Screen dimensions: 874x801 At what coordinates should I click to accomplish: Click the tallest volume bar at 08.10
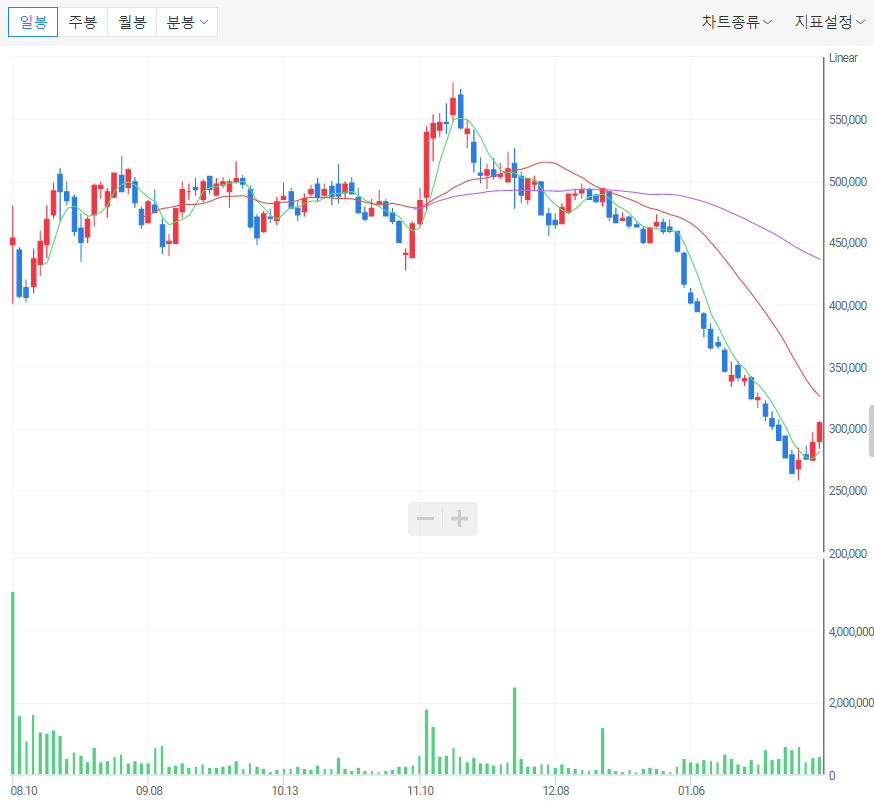(x=13, y=683)
